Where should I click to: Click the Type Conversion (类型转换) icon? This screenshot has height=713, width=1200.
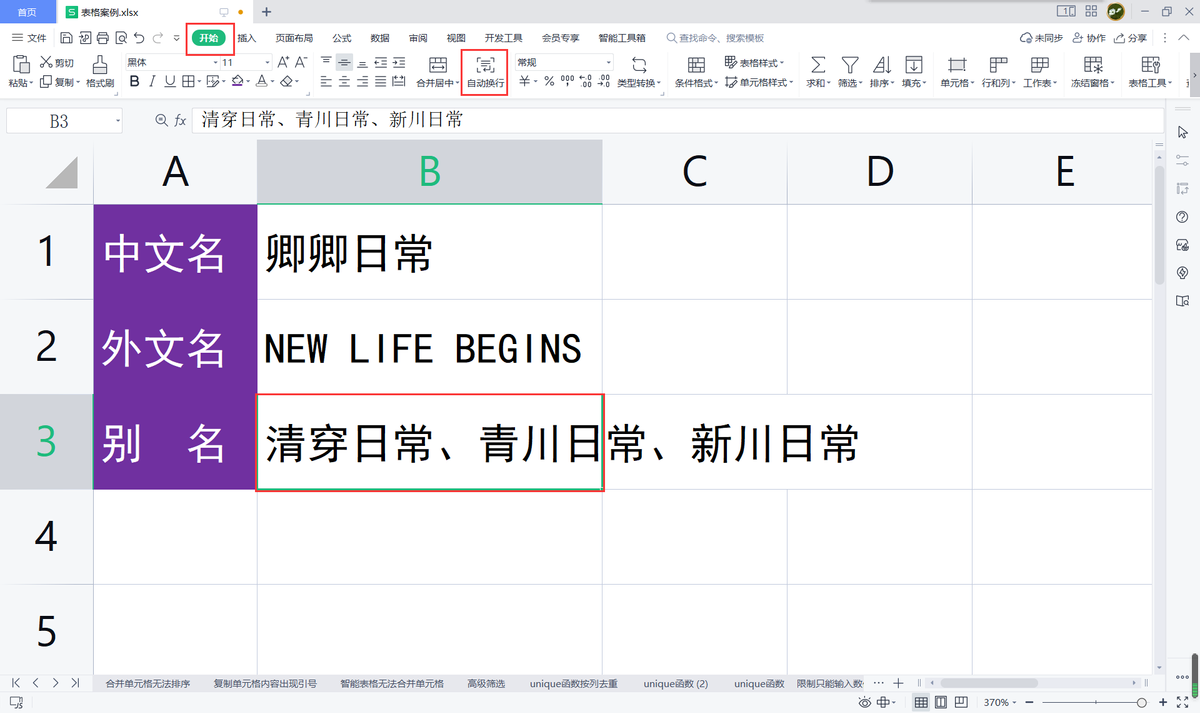pos(639,64)
